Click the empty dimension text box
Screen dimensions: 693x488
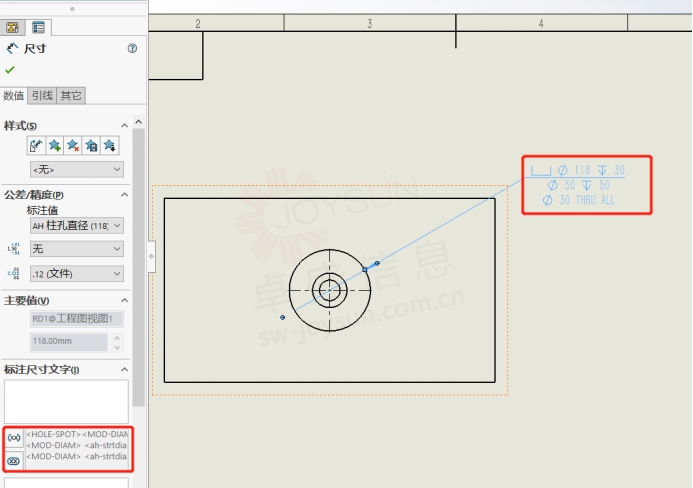click(x=66, y=401)
